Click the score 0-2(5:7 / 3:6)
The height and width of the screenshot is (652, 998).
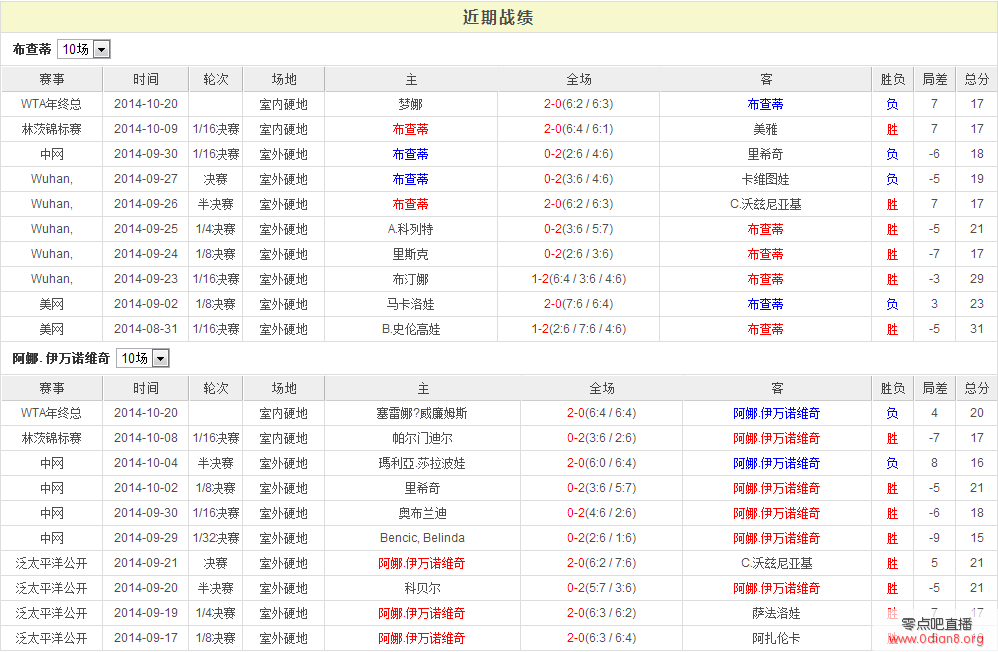[601, 588]
